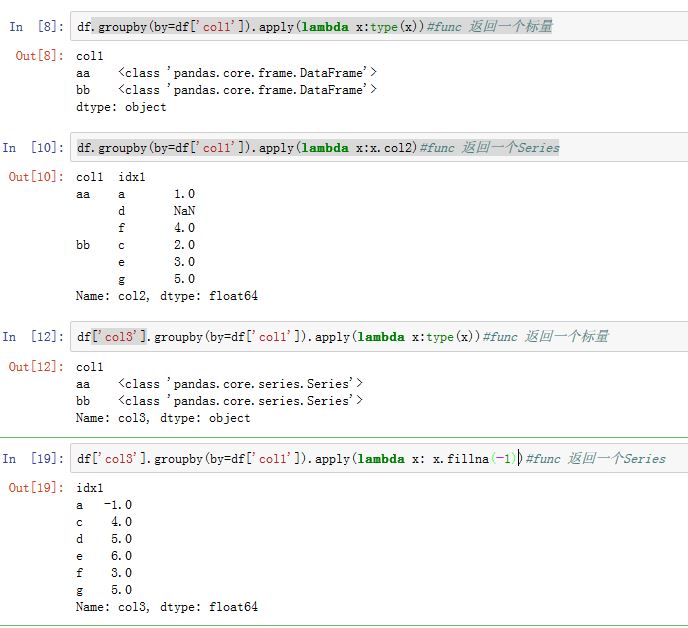Click the '#func 返回一个Series' comment in cell 19
688x628 pixels.
point(594,458)
